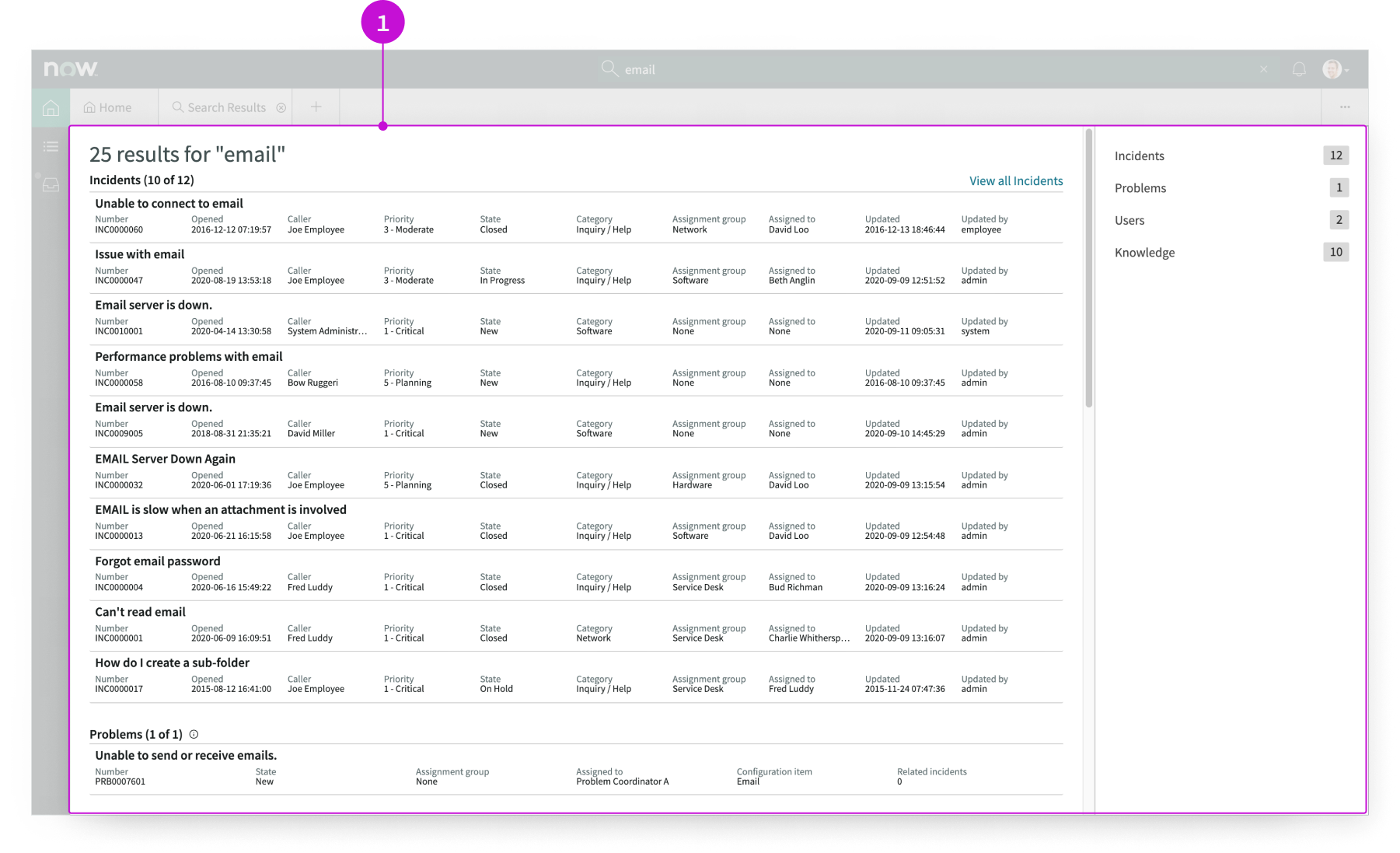Click the info icon beside the Problems heading

(x=193, y=733)
